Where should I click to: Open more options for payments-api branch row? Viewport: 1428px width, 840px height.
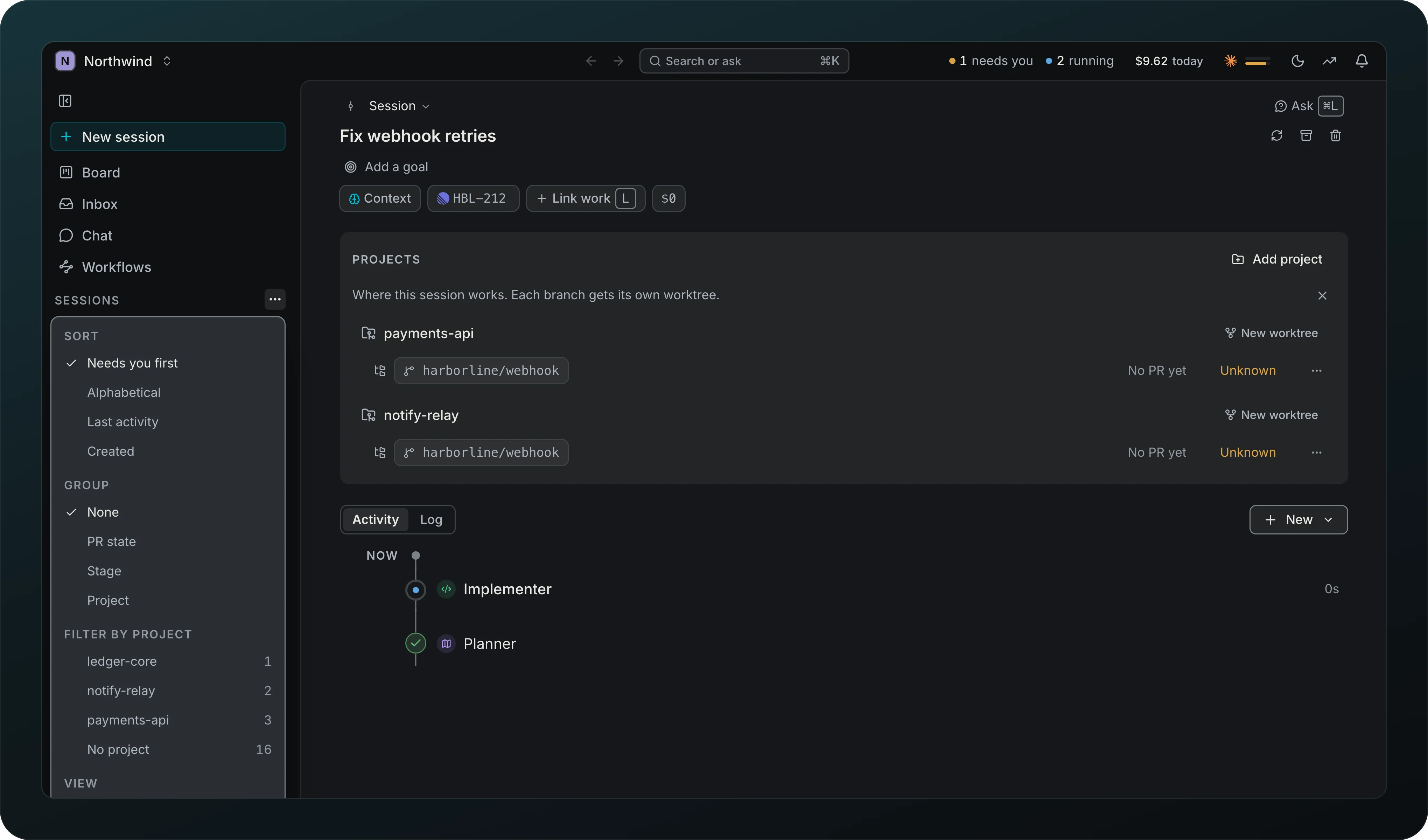1316,371
